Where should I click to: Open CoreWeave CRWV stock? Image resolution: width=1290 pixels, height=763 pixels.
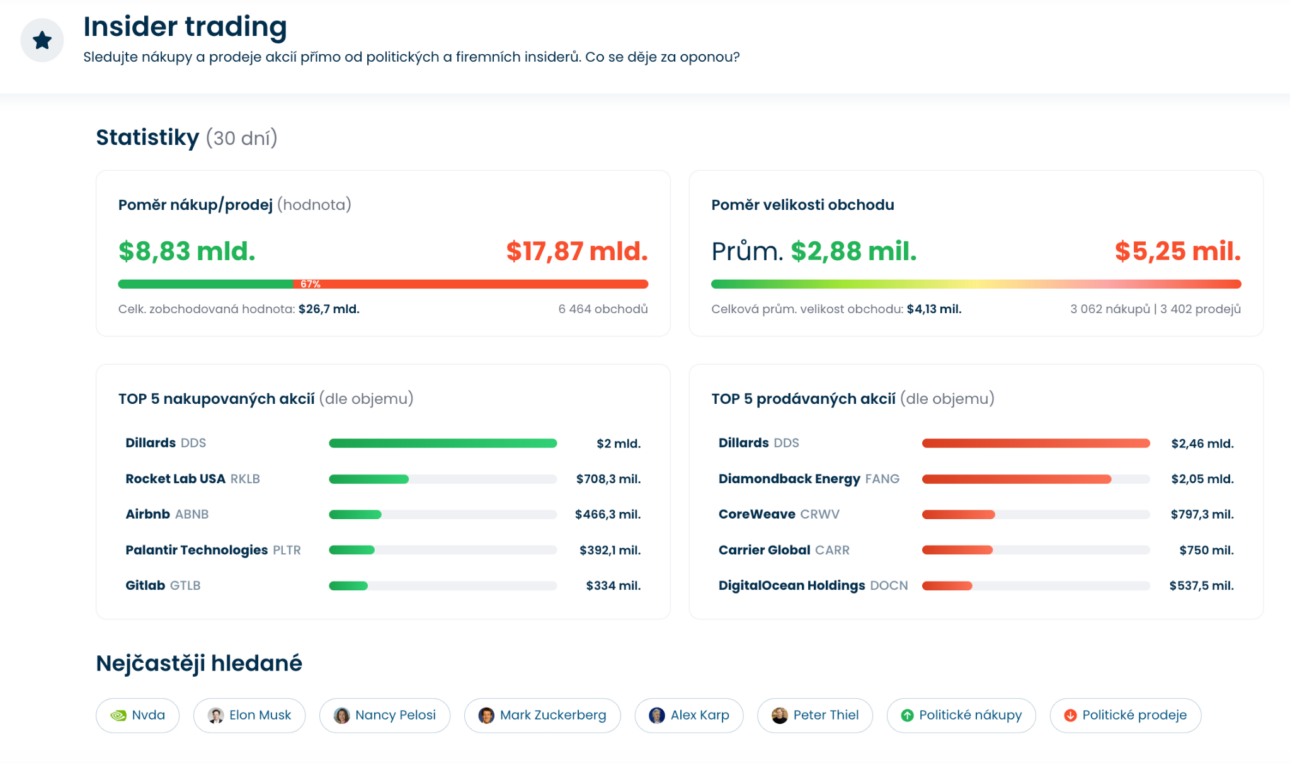tap(779, 515)
